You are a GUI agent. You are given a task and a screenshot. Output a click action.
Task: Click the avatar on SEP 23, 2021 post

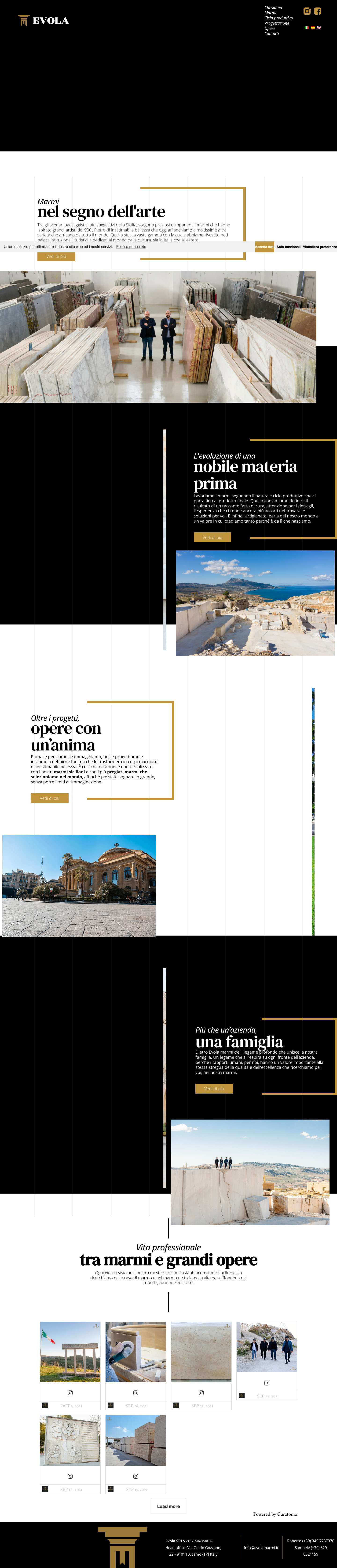176,1406
